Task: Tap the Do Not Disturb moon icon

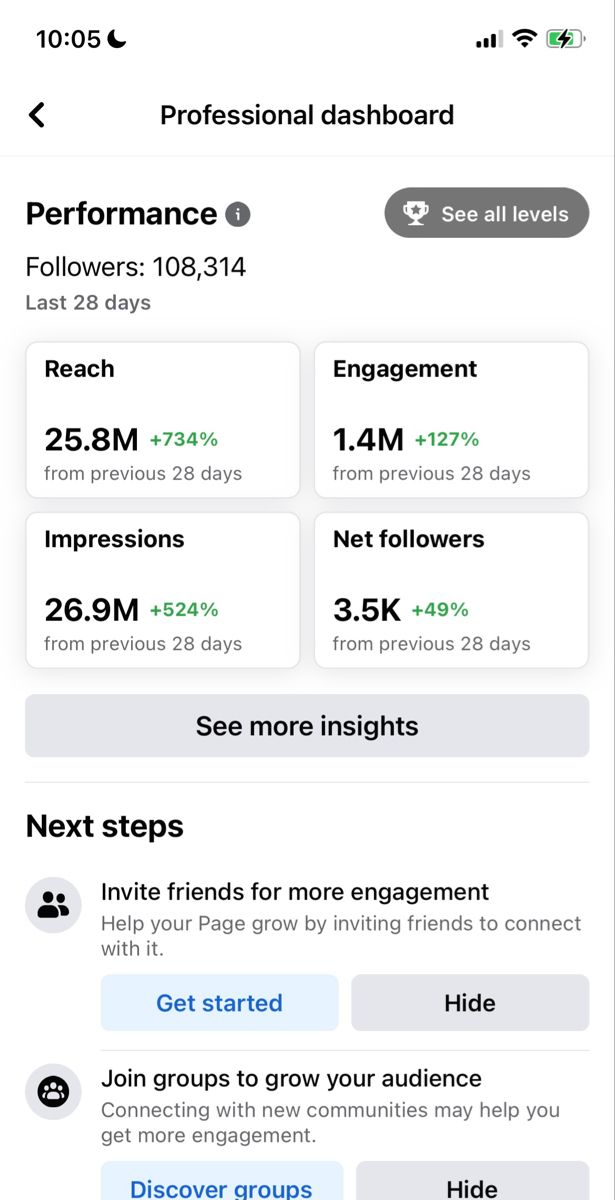Action: click(x=117, y=39)
